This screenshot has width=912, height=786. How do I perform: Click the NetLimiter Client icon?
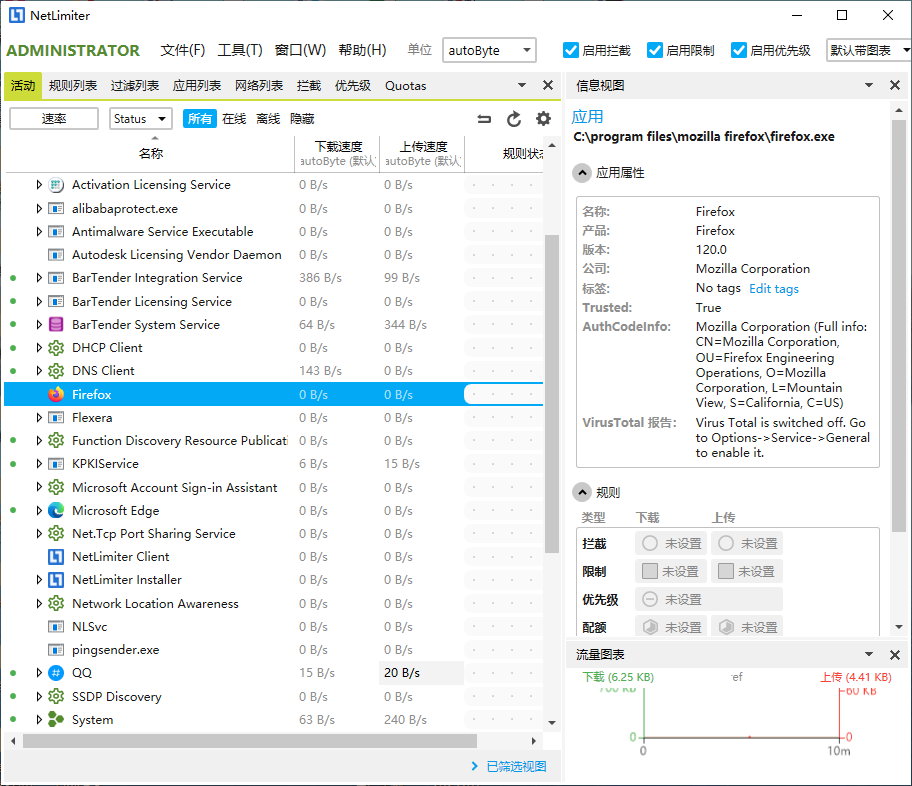click(56, 557)
